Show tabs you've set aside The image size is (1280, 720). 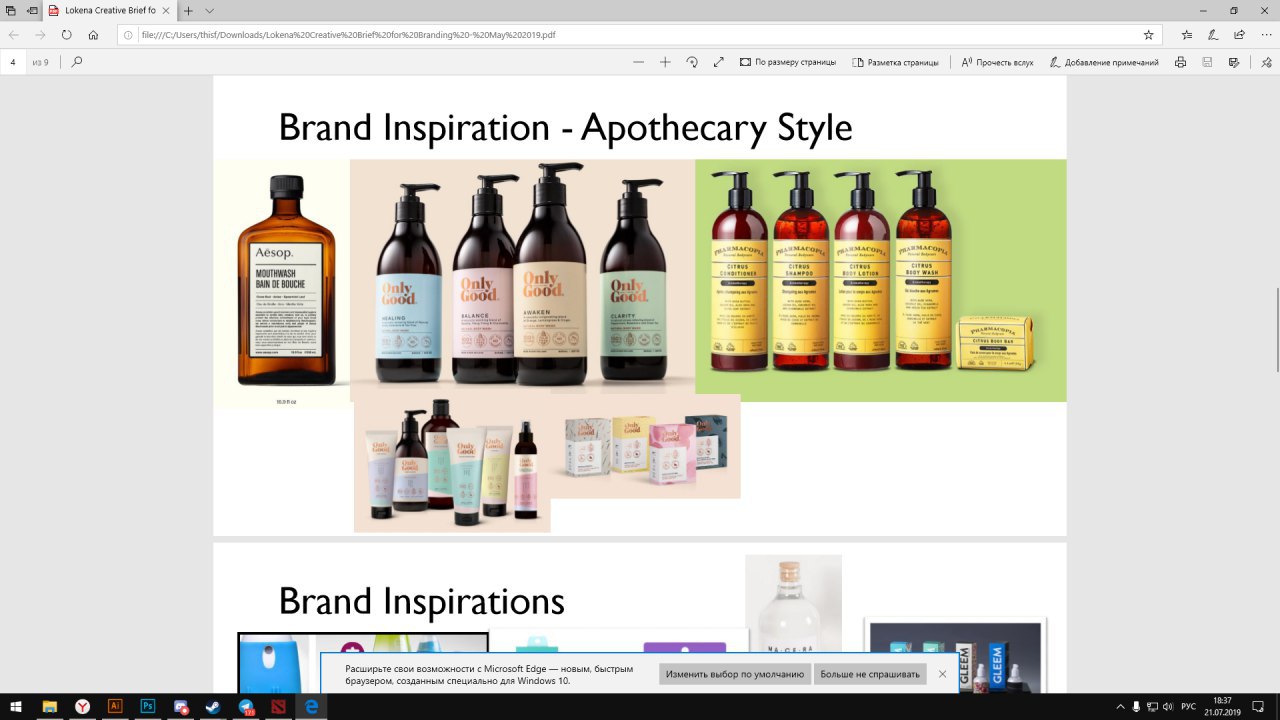(x=10, y=10)
